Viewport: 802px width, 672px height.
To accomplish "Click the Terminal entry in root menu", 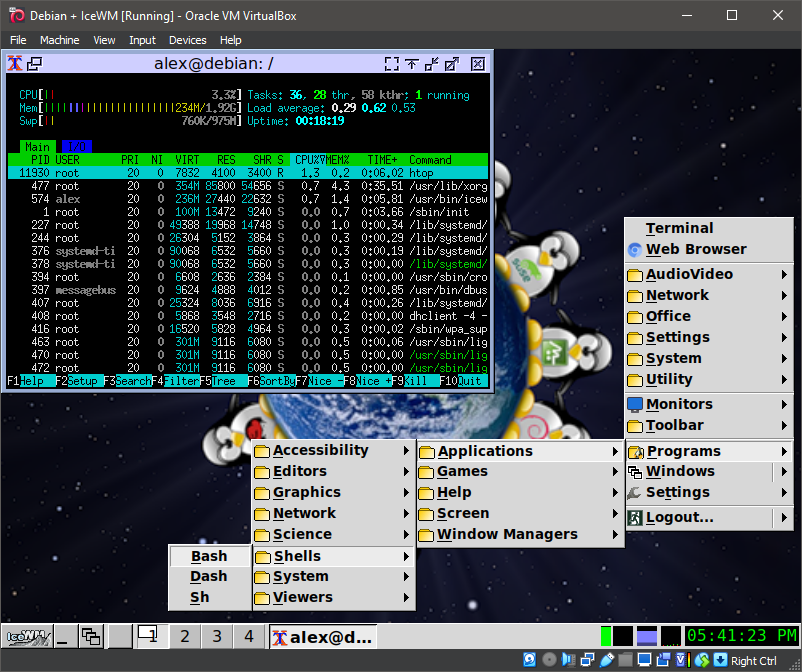I will point(679,228).
